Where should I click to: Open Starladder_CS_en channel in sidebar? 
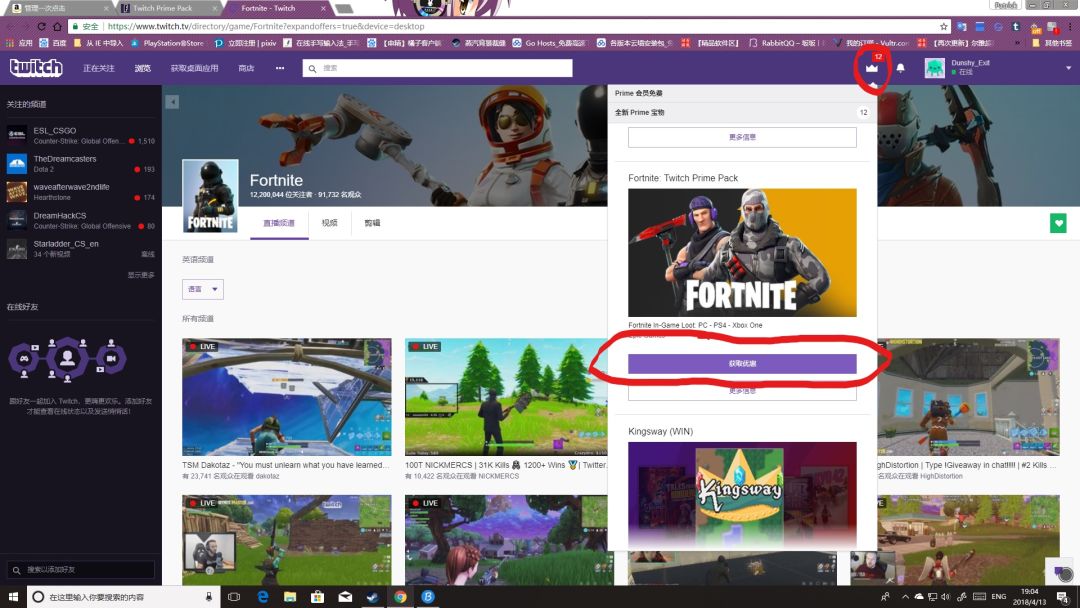point(81,249)
